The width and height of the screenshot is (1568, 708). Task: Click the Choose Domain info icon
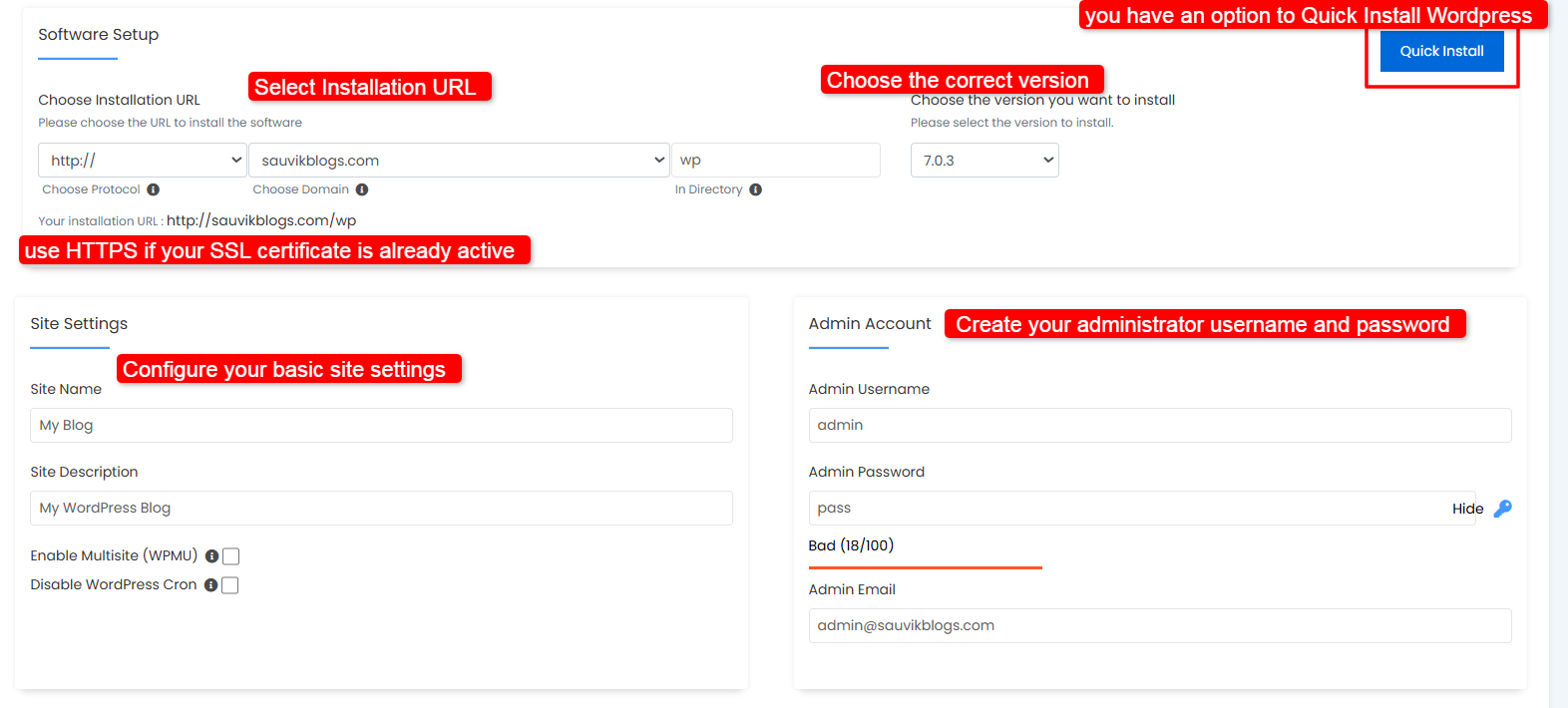(362, 189)
